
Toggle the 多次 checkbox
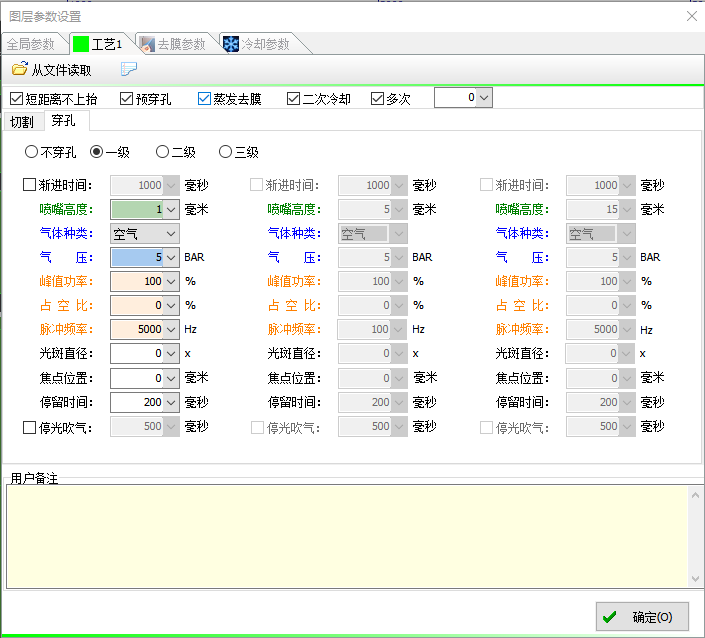(x=377, y=98)
